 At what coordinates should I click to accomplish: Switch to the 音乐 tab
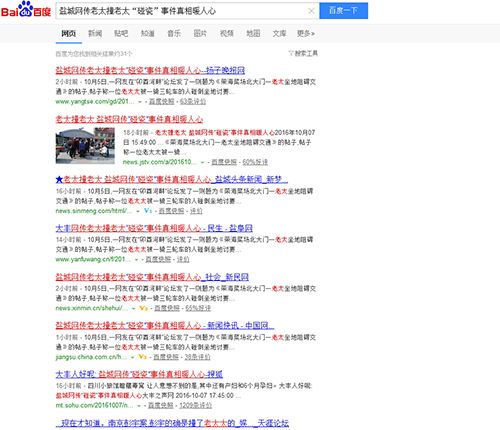coord(174,33)
